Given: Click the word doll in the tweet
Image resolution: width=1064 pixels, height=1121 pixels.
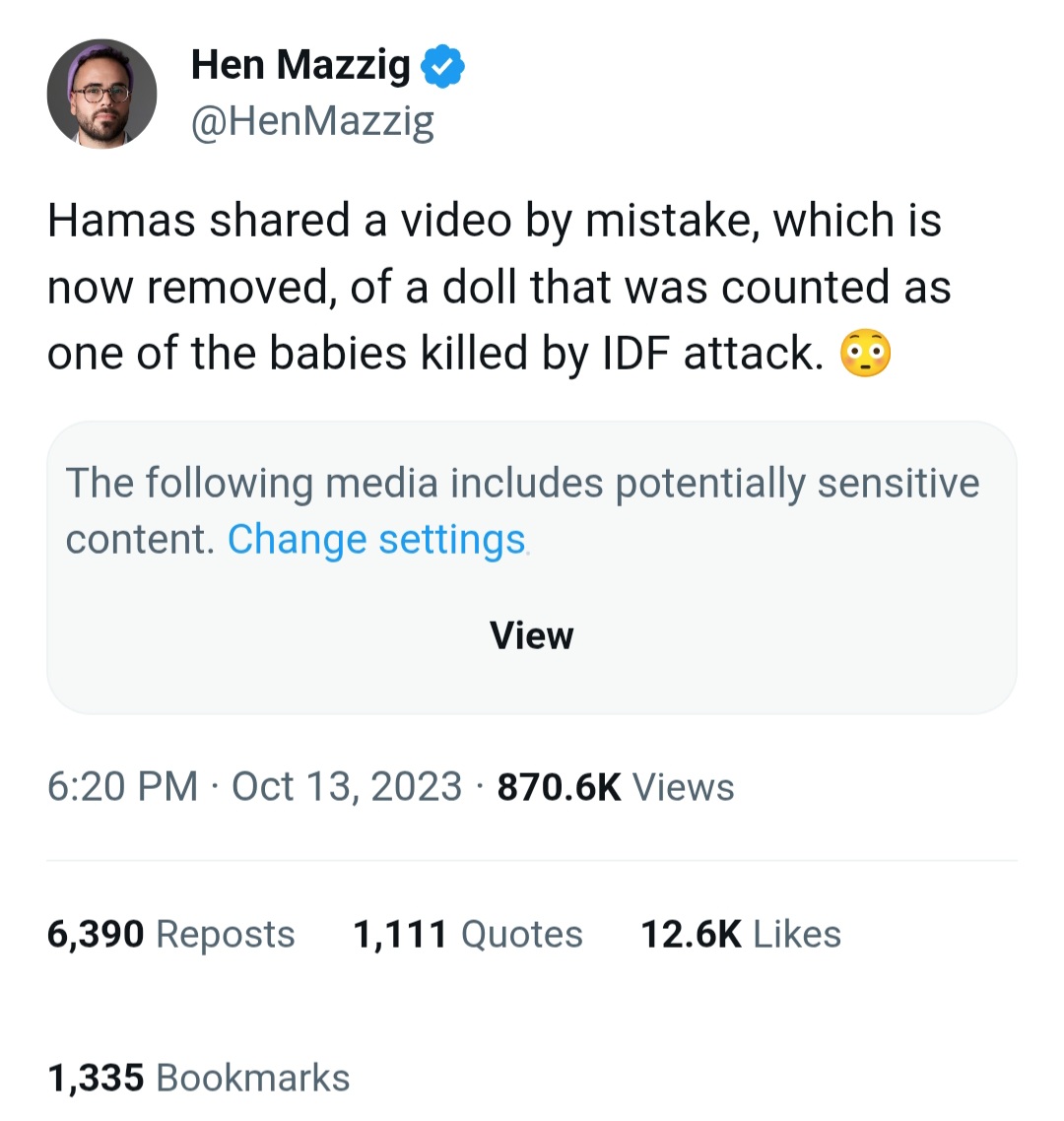Looking at the screenshot, I should (481, 288).
